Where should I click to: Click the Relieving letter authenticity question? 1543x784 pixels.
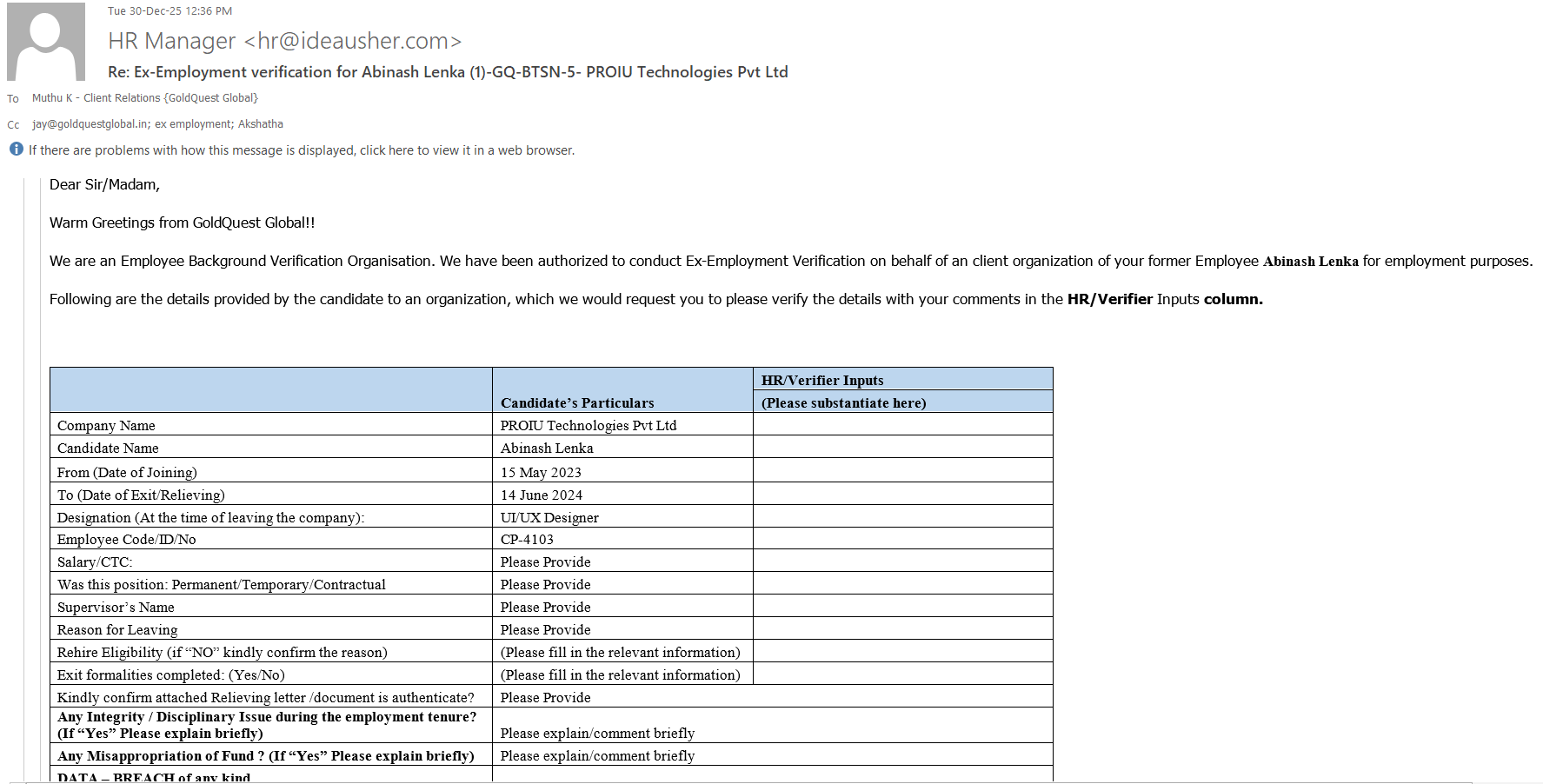point(266,698)
